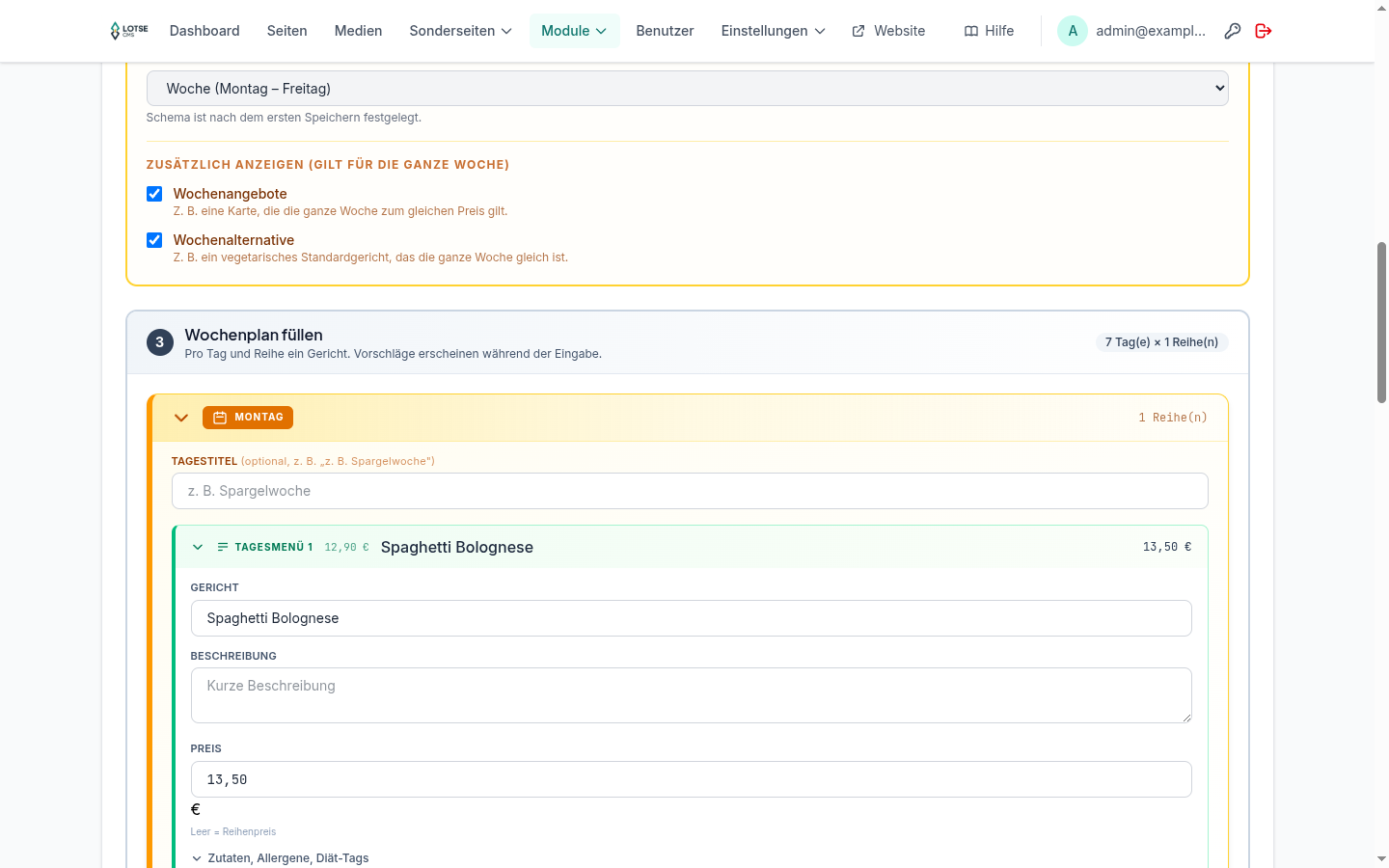The width and height of the screenshot is (1389, 868).
Task: Click the step 3 number circle
Action: (x=160, y=342)
